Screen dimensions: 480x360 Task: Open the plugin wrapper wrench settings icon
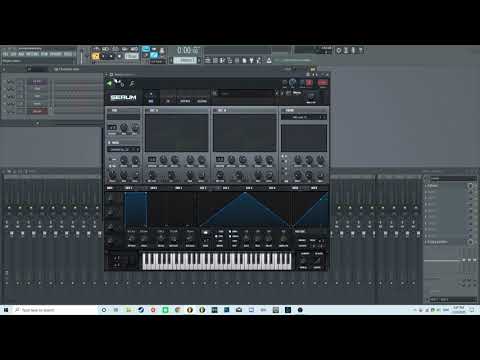click(x=132, y=83)
